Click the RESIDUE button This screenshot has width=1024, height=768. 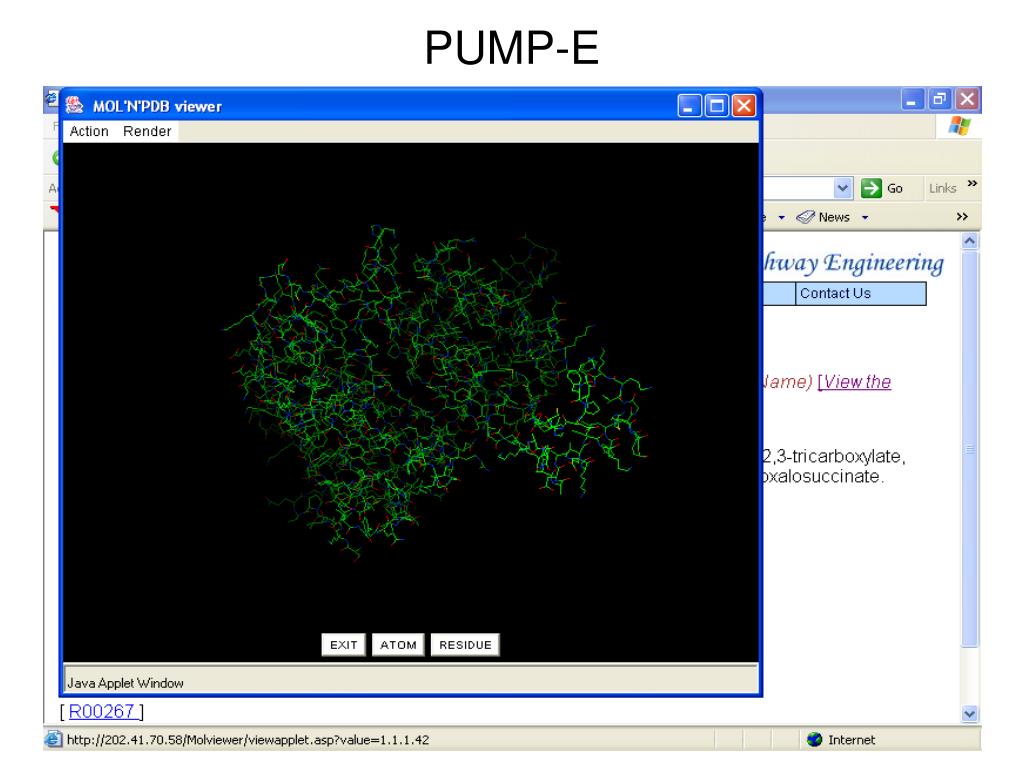[465, 645]
